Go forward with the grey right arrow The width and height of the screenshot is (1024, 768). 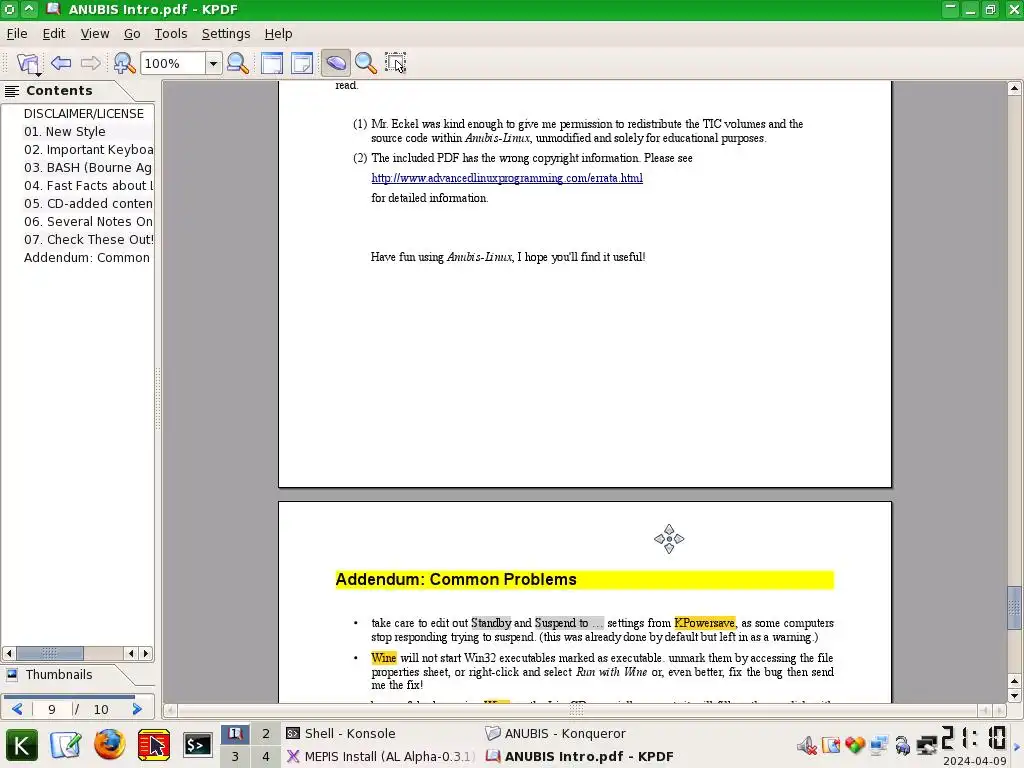click(90, 63)
